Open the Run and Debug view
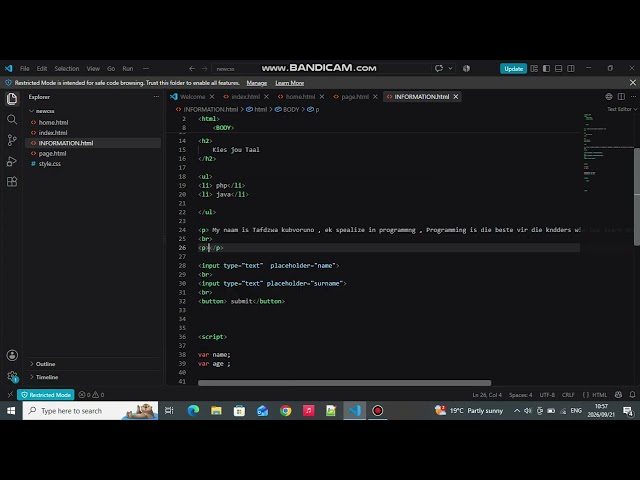 pos(12,161)
